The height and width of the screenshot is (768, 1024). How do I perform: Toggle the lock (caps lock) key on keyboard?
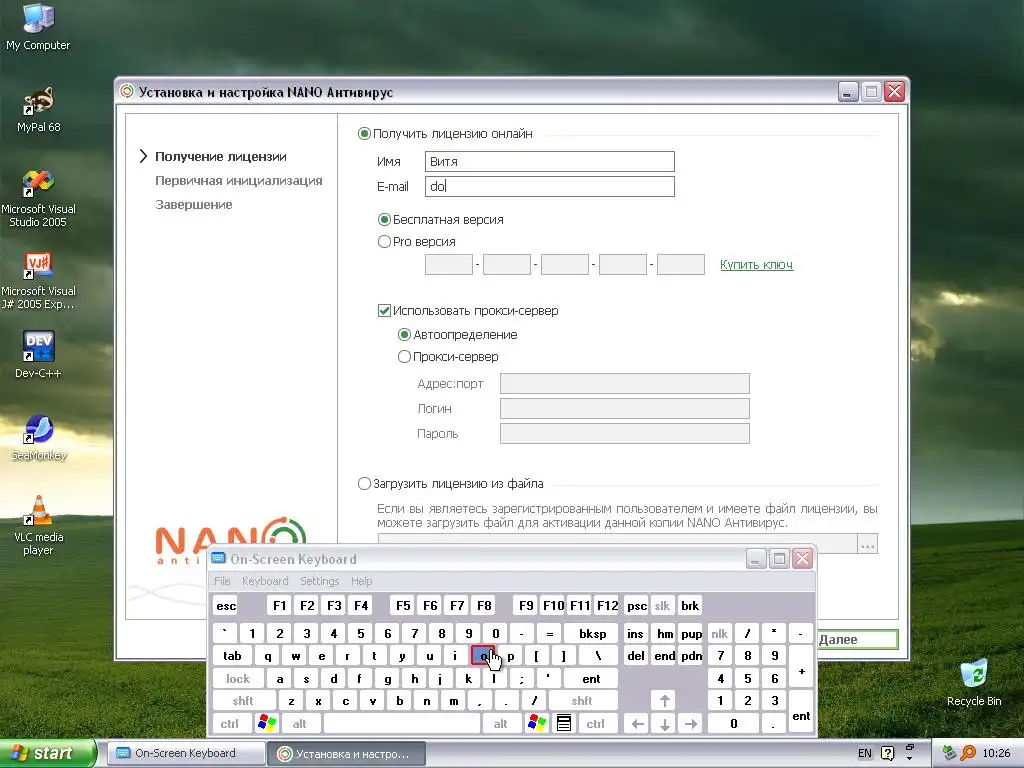[238, 679]
